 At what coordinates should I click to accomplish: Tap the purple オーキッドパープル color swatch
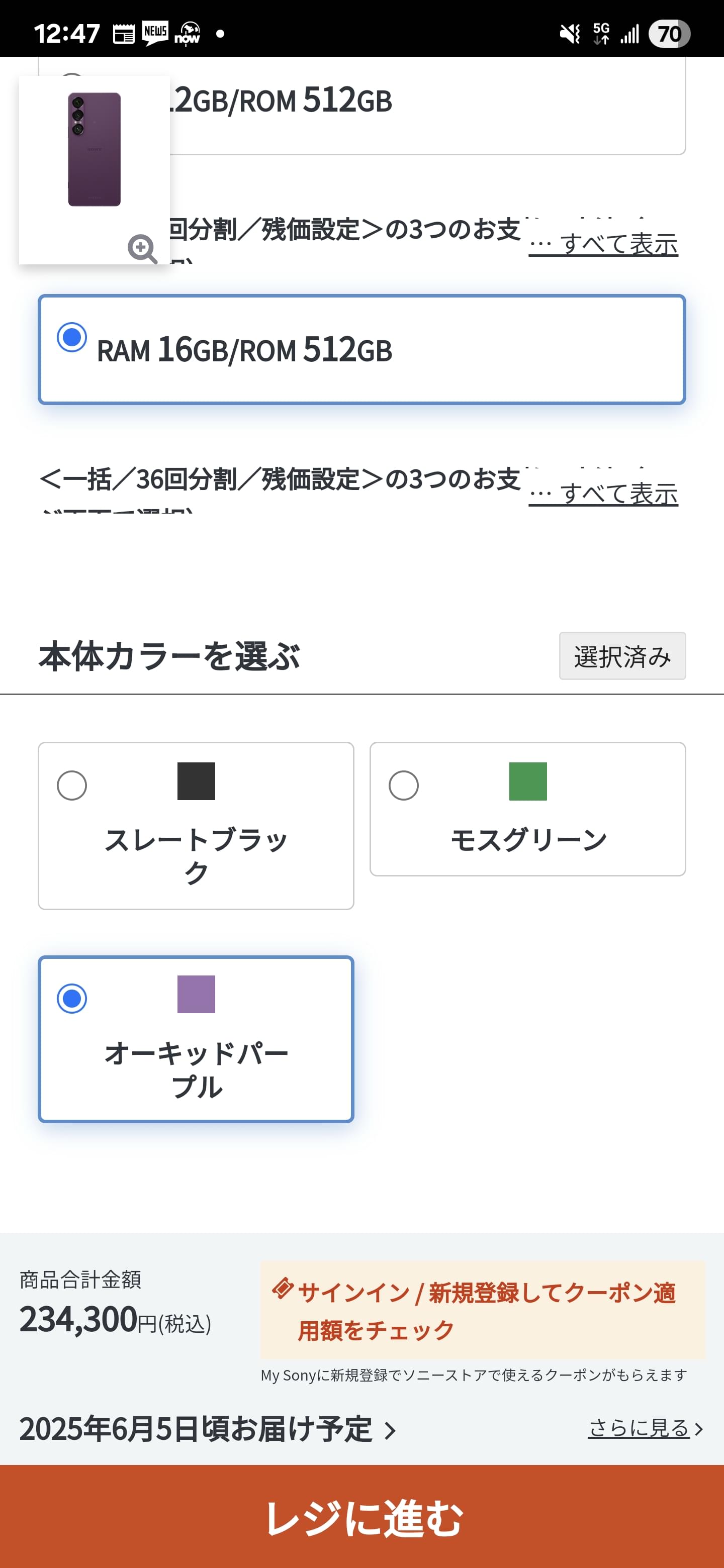(x=196, y=994)
